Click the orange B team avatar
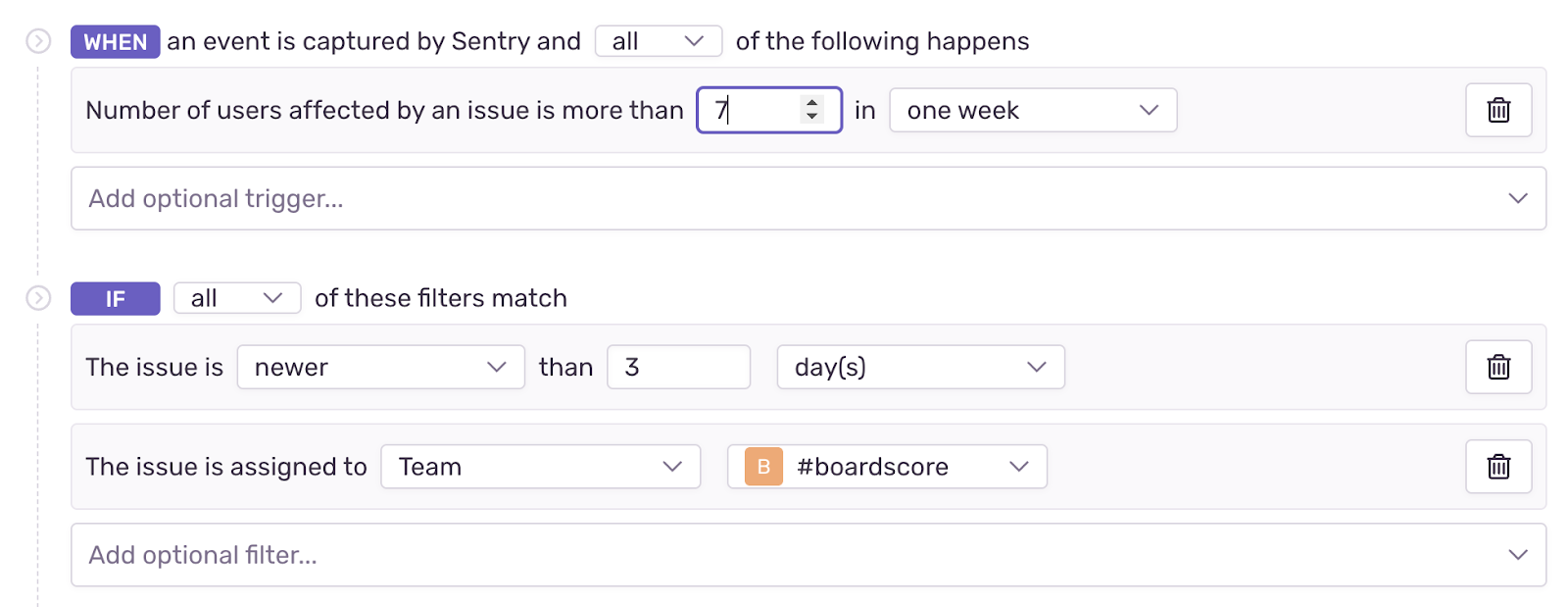 pyautogui.click(x=763, y=467)
